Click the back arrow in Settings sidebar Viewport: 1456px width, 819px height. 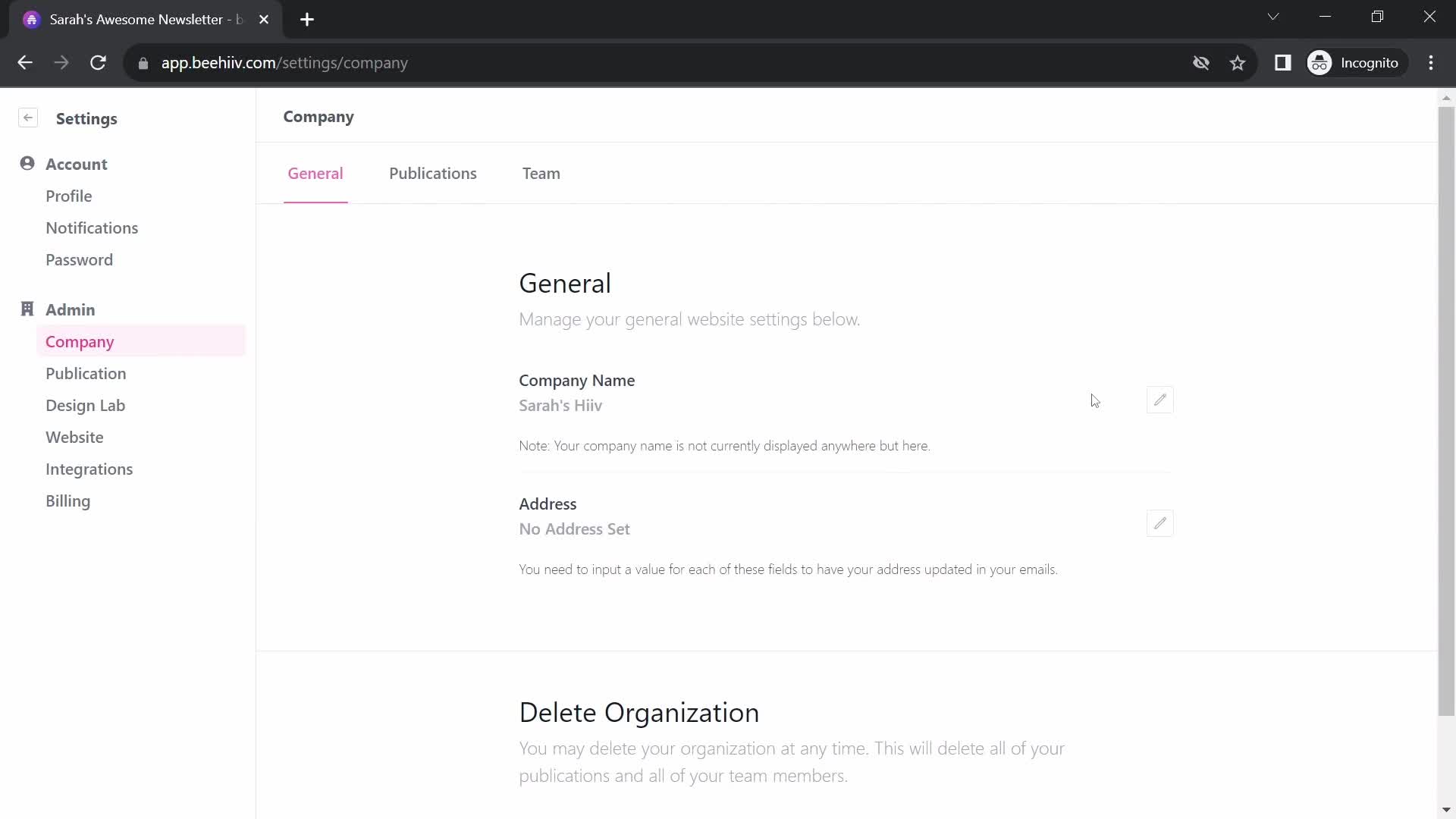(x=28, y=118)
